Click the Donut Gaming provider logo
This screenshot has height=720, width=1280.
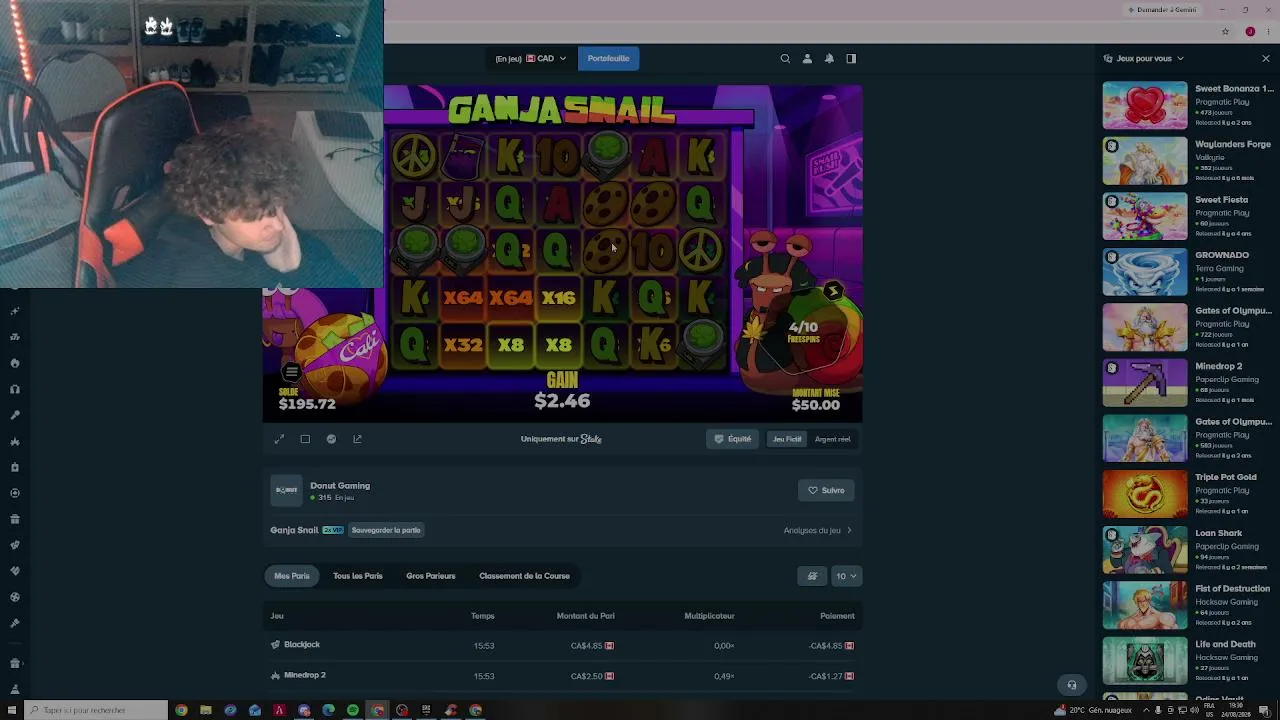[x=287, y=490]
